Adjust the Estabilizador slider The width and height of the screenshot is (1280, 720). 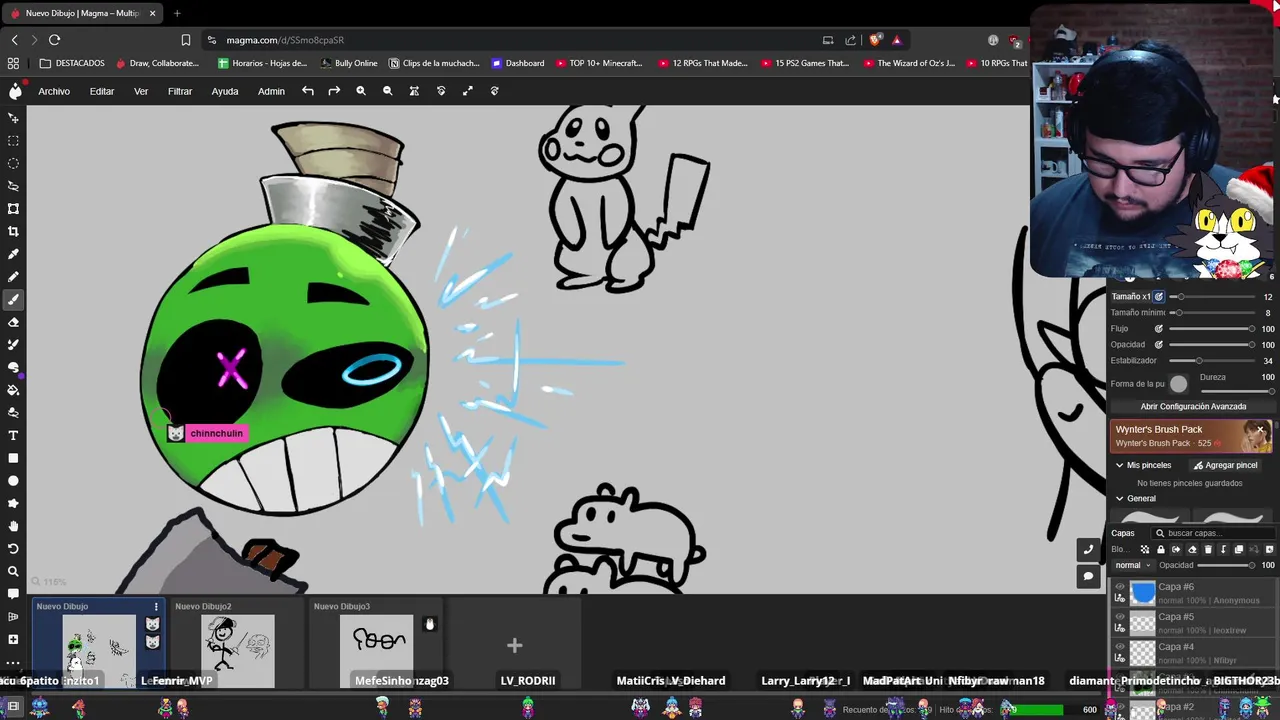1212,361
